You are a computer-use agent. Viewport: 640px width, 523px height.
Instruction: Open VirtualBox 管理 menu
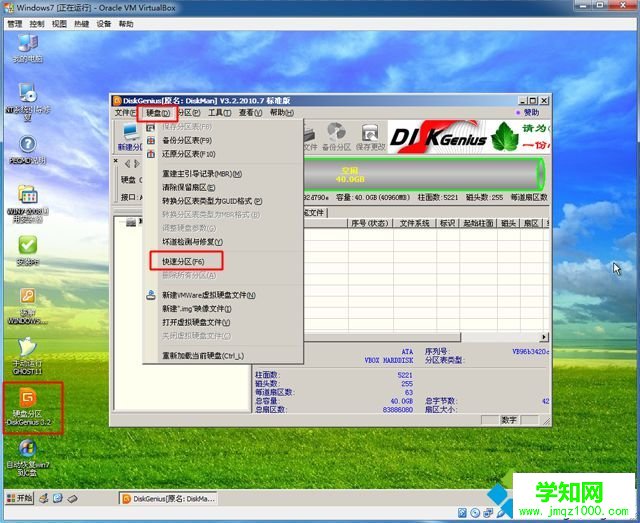[15, 24]
